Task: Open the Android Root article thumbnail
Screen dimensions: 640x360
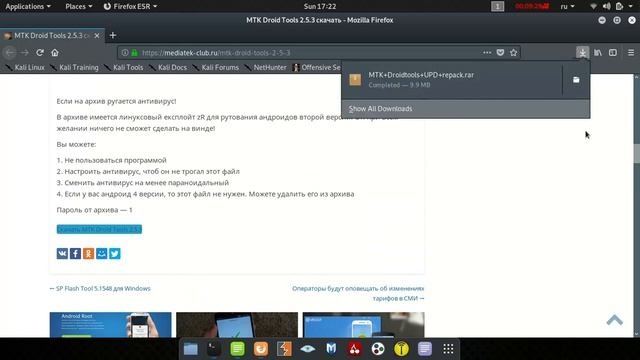Action: [x=111, y=325]
